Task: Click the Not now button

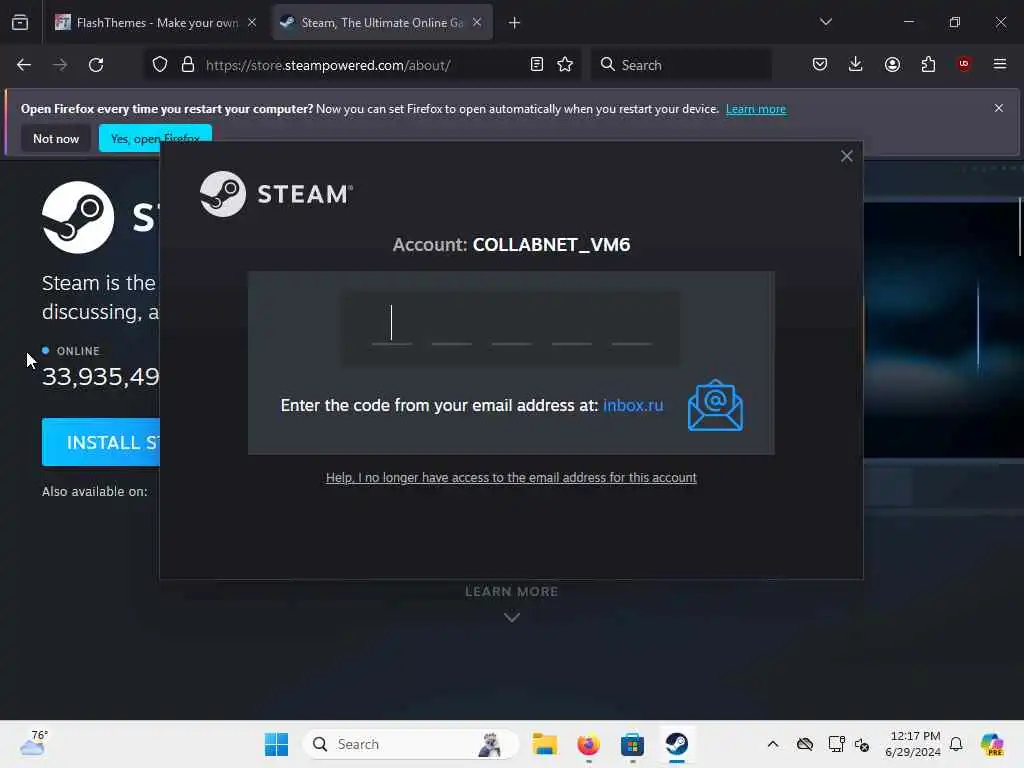Action: 56,138
